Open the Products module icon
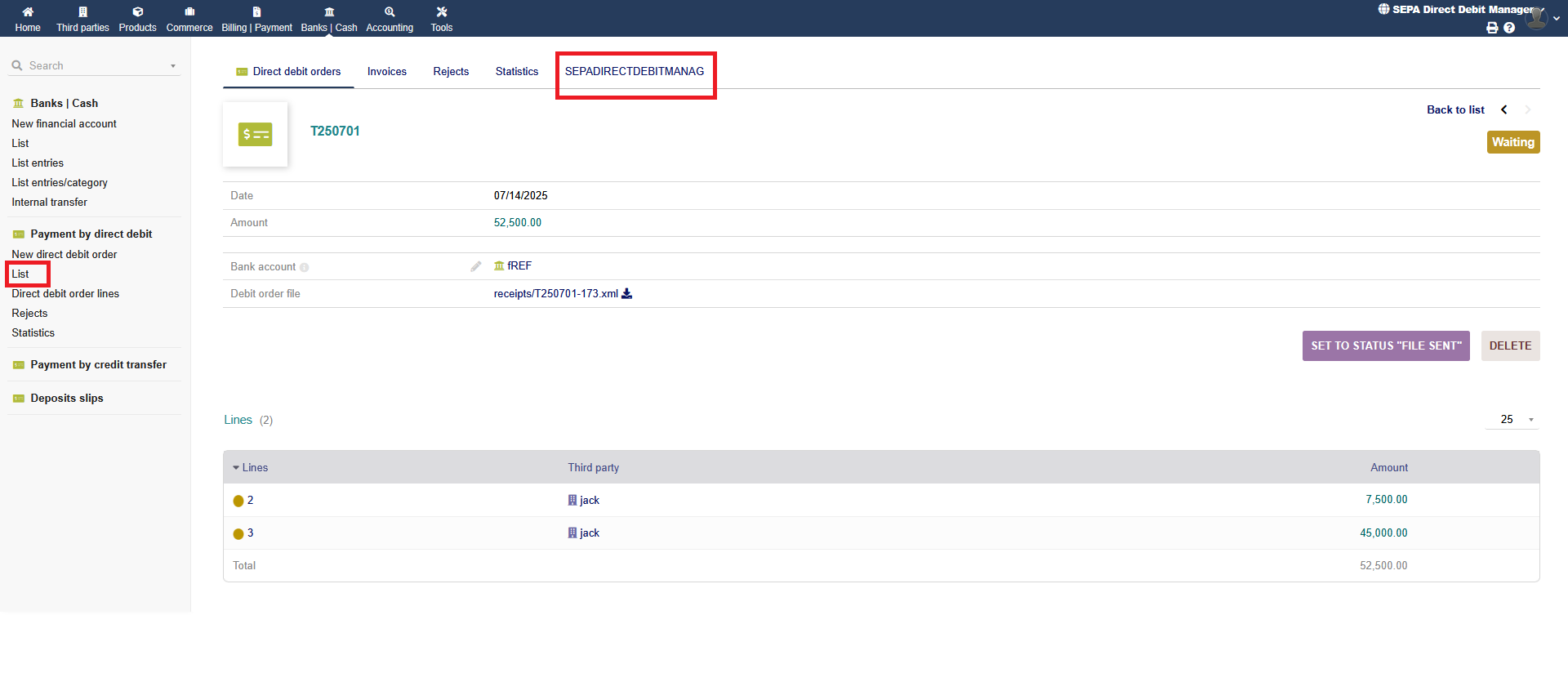This screenshot has height=673, width=1568. click(x=137, y=12)
